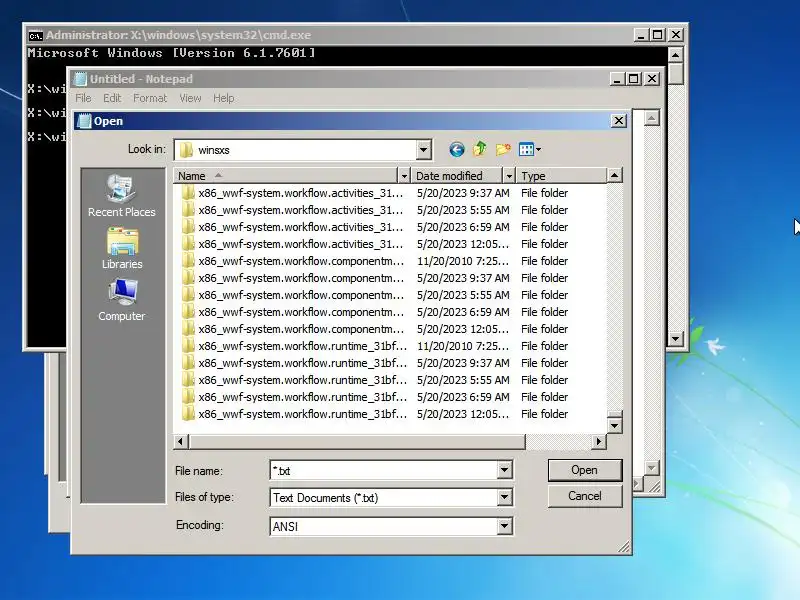Viewport: 800px width, 600px height.
Task: Sort by the Name column header
Action: point(285,176)
